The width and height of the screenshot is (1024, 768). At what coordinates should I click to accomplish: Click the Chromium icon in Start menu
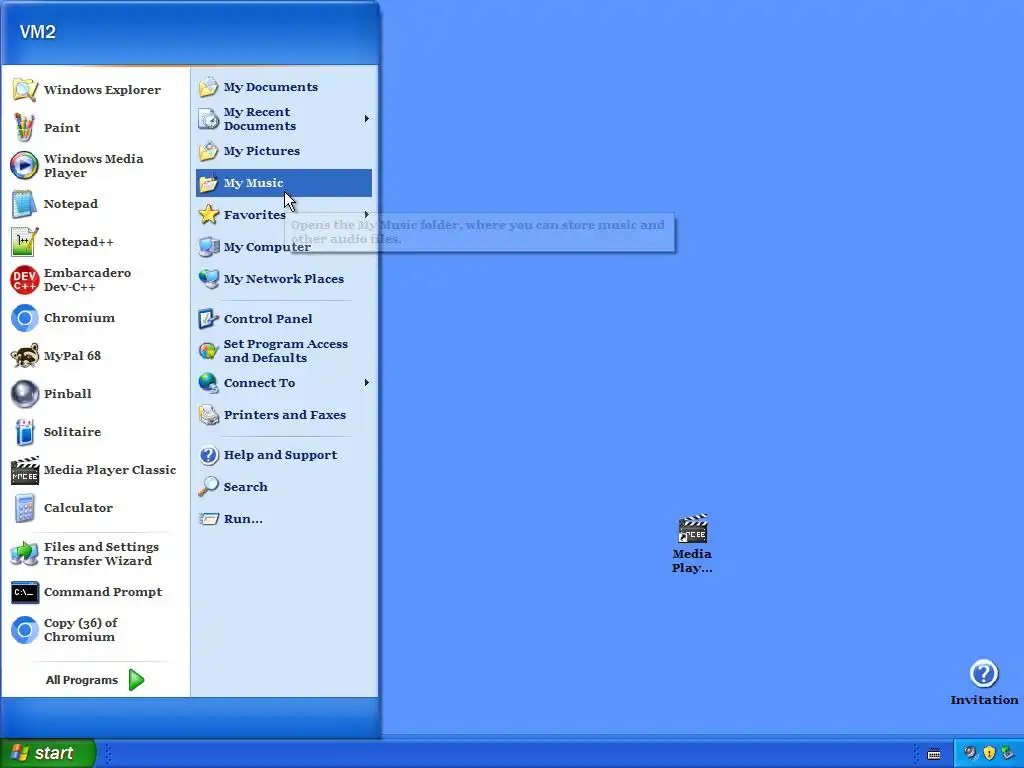click(x=25, y=318)
